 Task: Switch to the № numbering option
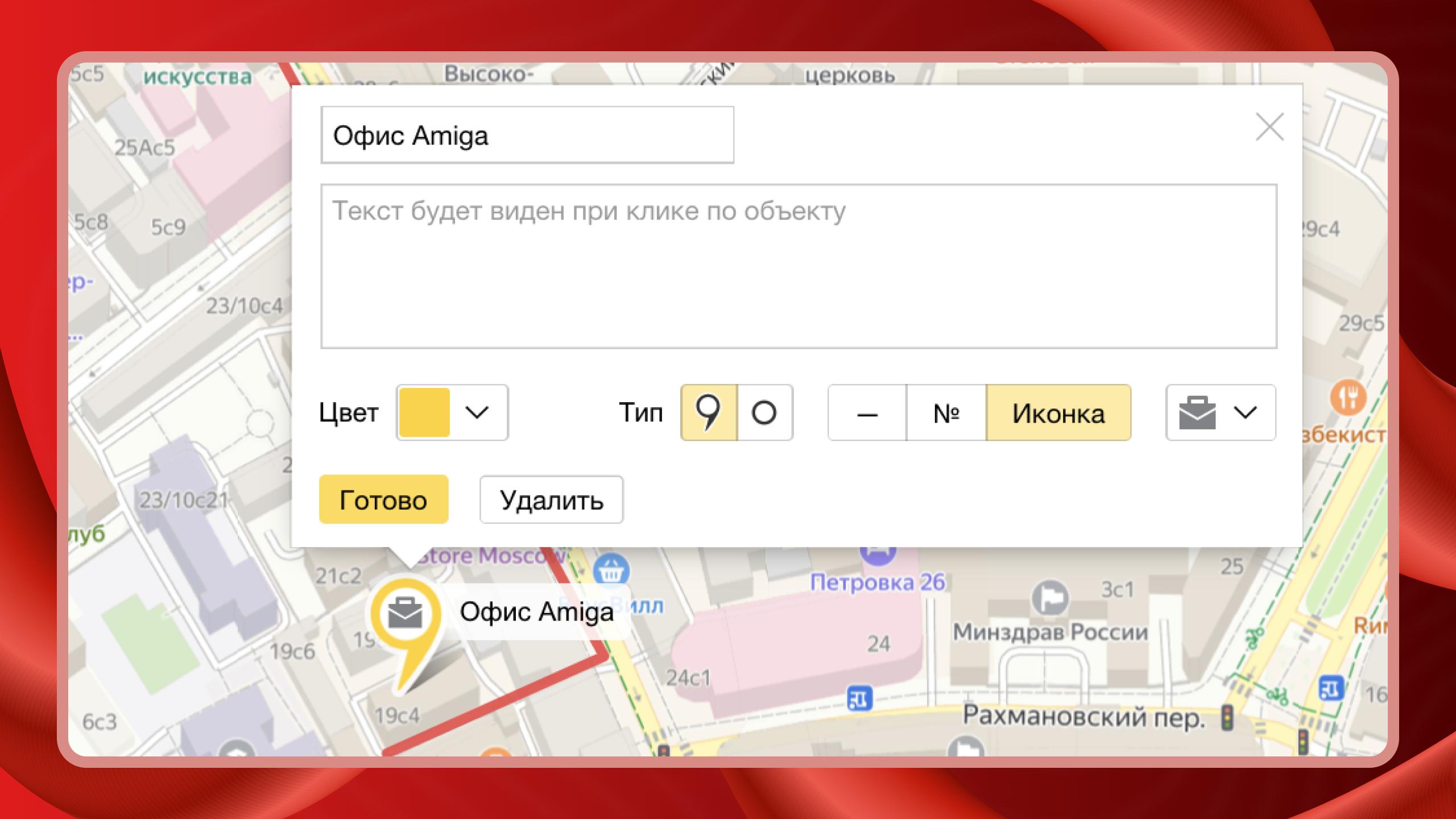946,413
